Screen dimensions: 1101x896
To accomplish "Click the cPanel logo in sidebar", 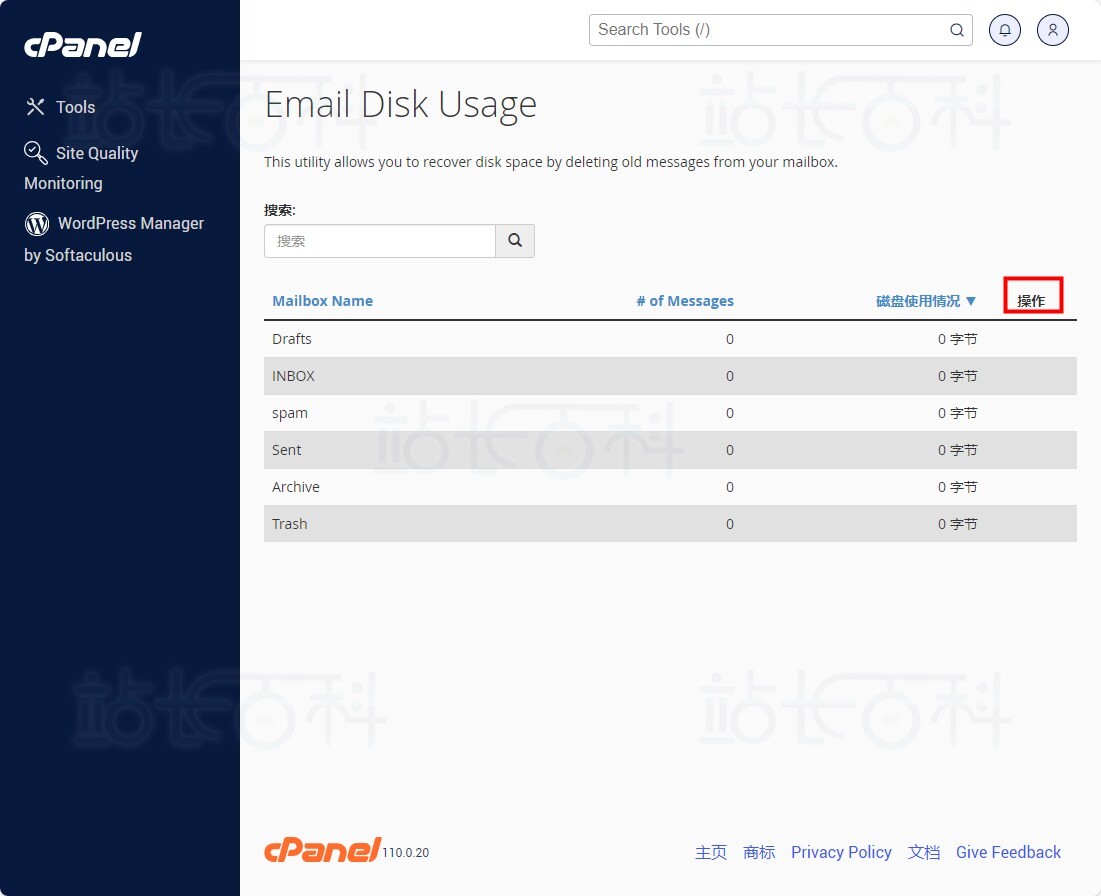I will coord(83,45).
